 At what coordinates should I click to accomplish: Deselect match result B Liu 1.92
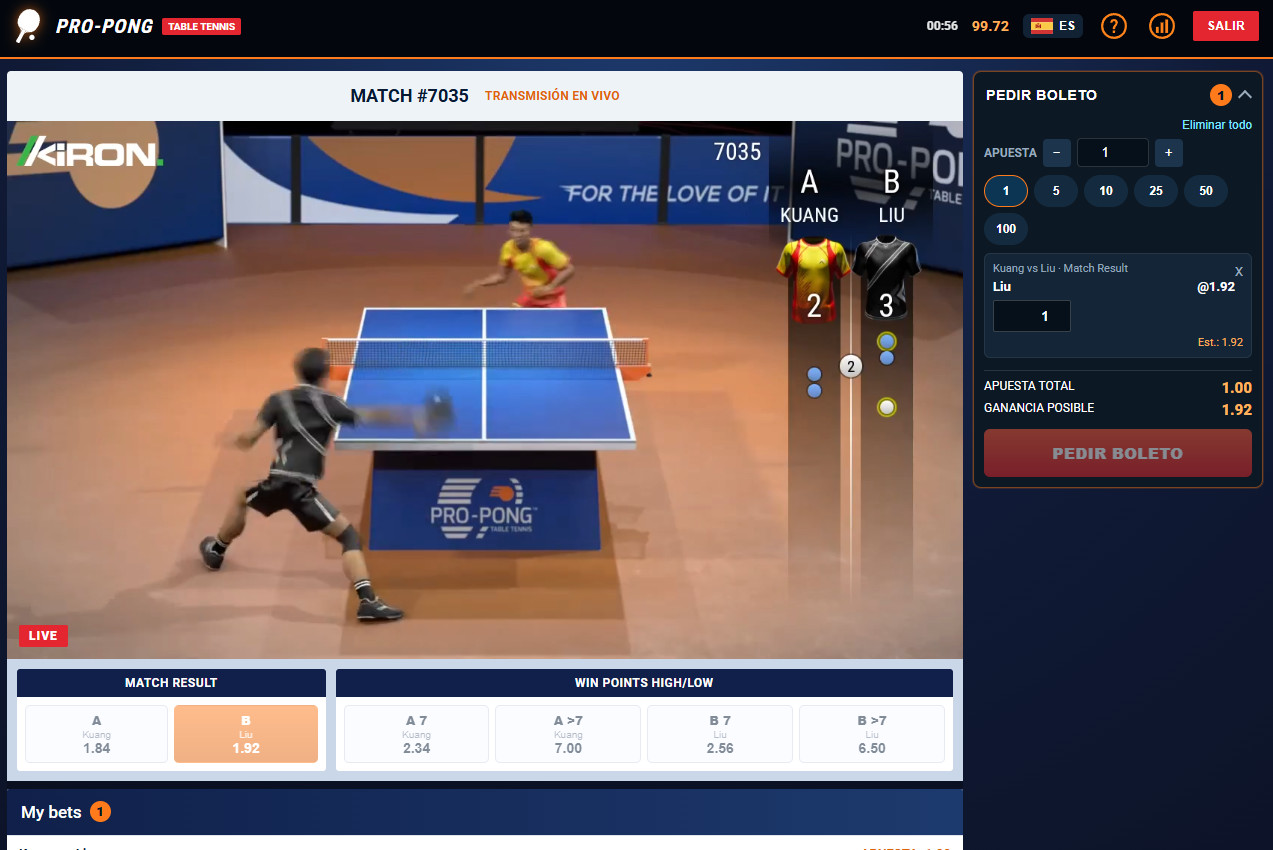[x=246, y=734]
